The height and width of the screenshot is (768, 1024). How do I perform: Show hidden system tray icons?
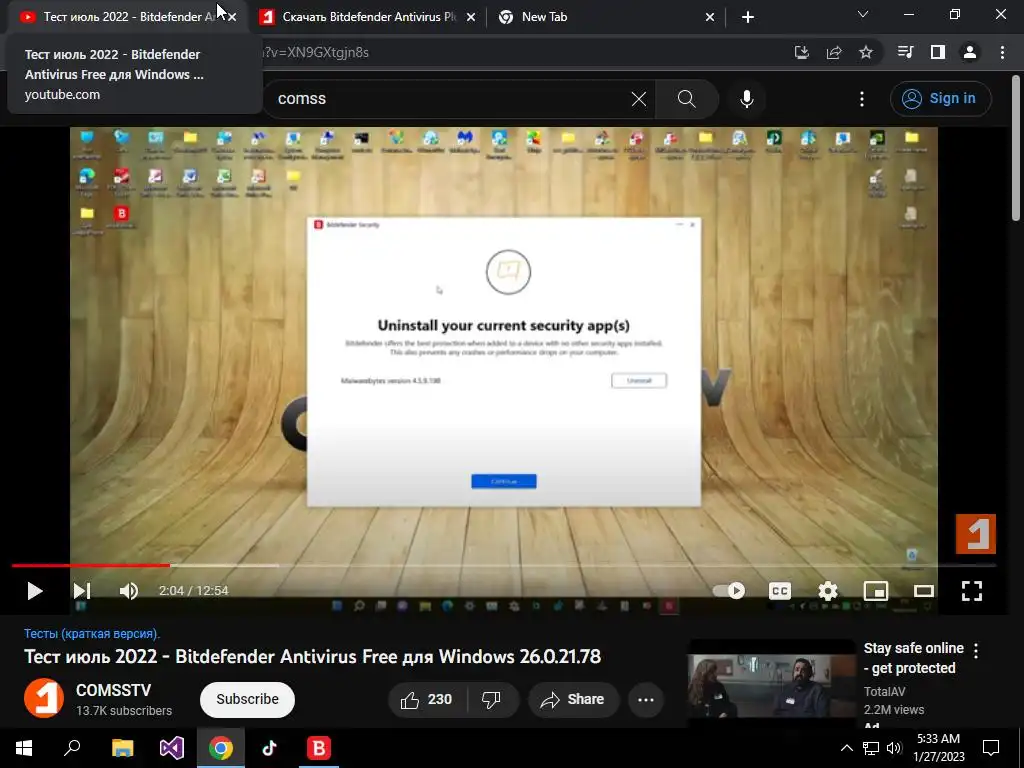tap(846, 748)
